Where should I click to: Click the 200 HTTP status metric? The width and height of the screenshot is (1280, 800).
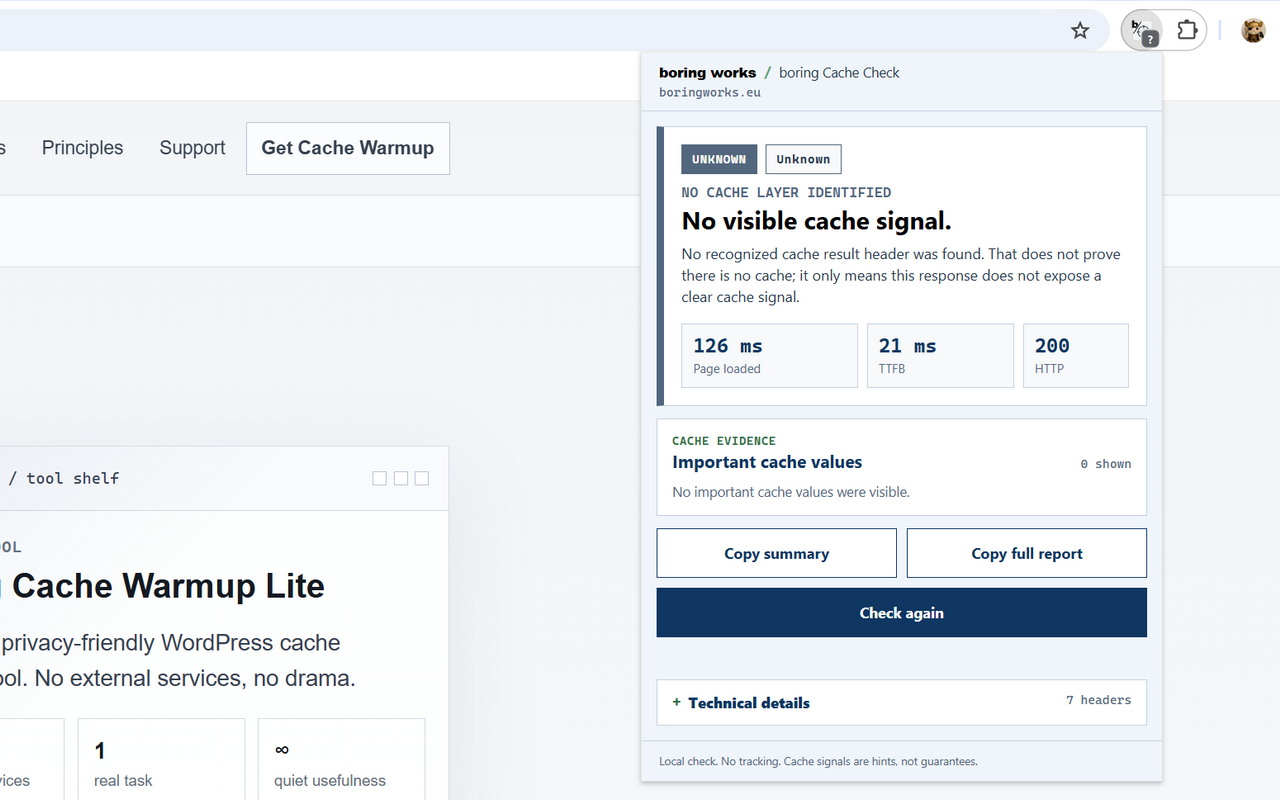tap(1076, 355)
